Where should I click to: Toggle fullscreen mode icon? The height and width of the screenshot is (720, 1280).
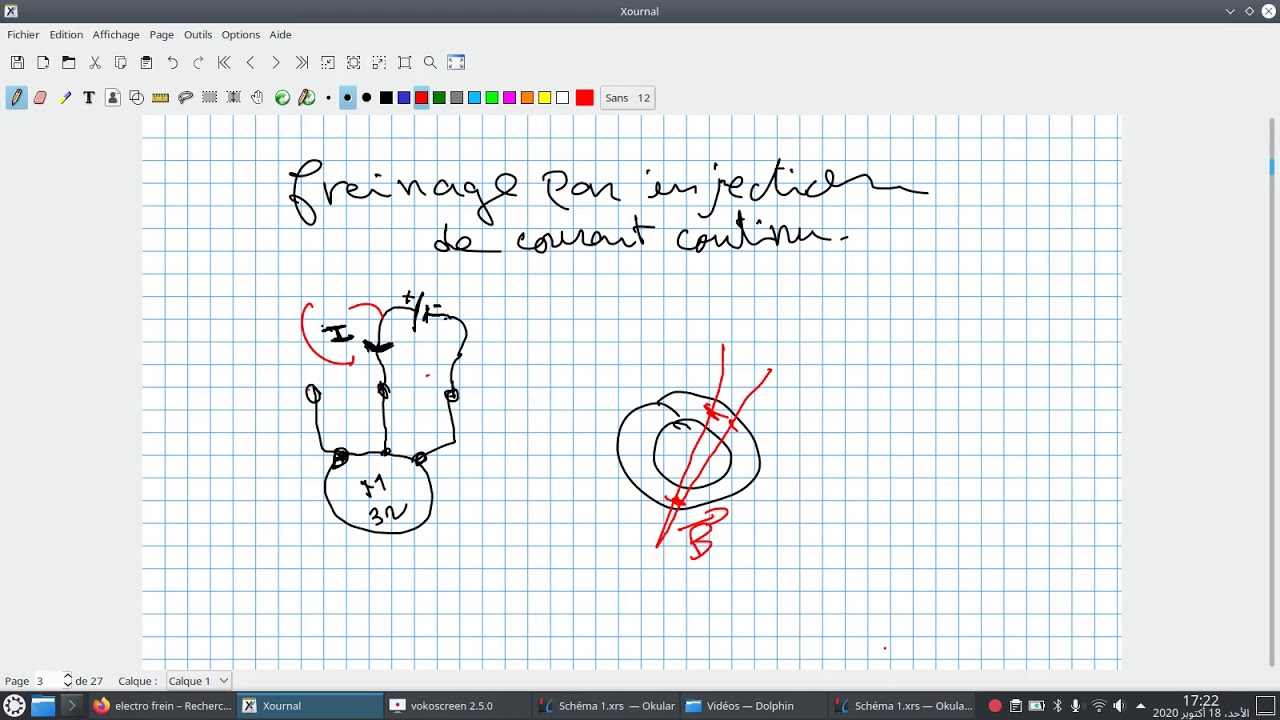pyautogui.click(x=457, y=62)
